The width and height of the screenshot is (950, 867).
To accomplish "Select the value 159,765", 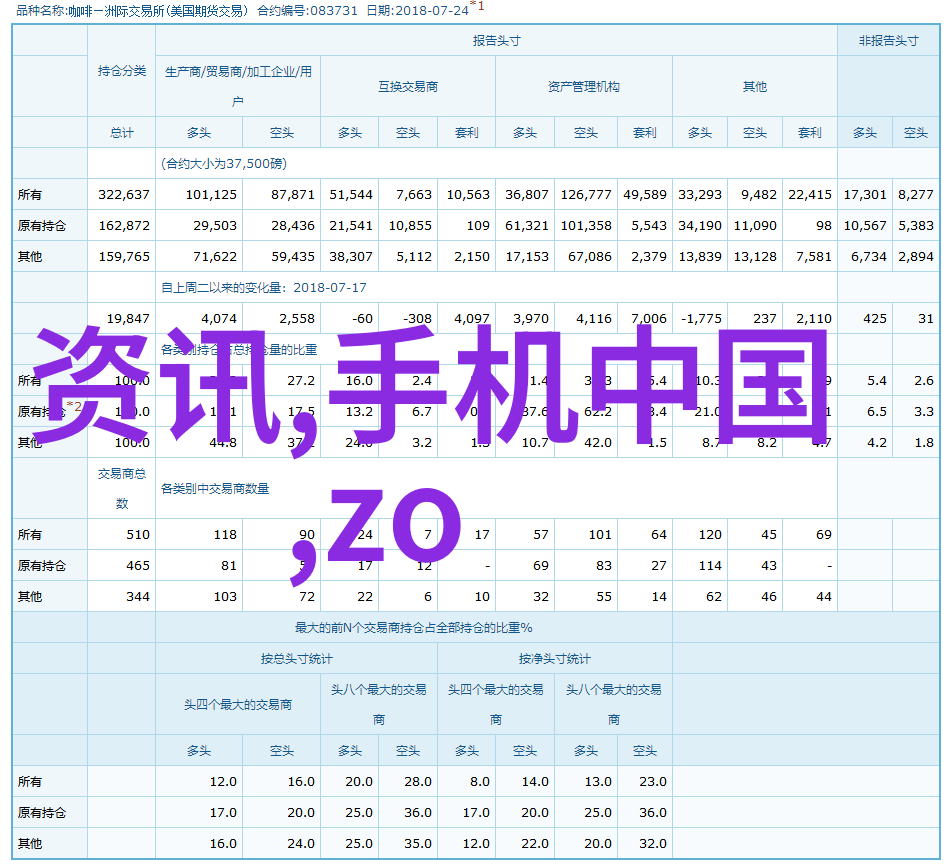I will [x=124, y=256].
